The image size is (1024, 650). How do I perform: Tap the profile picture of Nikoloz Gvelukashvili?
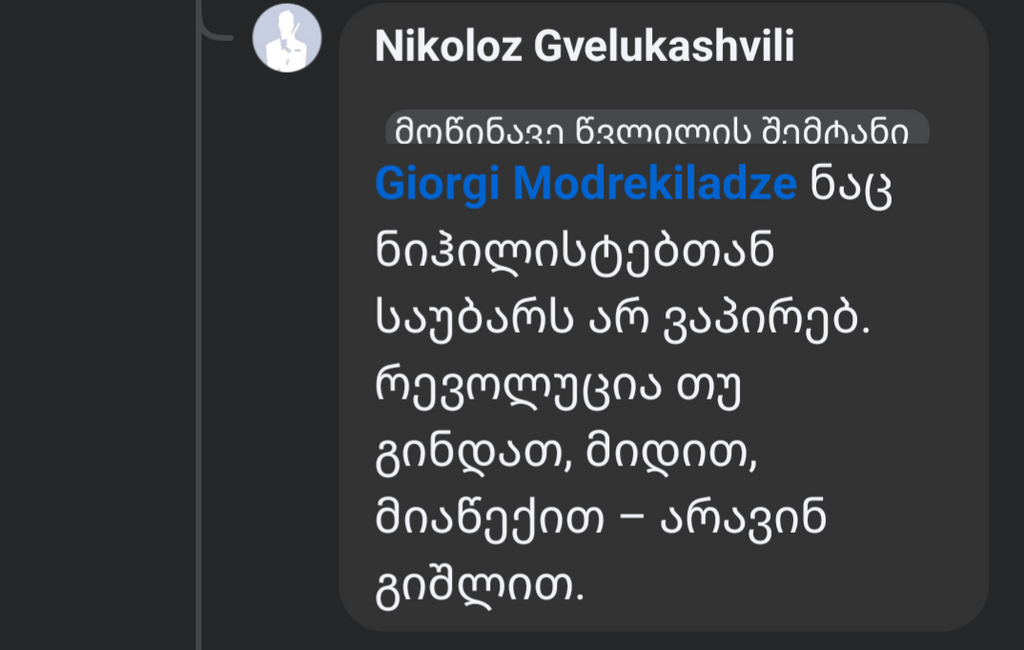click(x=285, y=40)
